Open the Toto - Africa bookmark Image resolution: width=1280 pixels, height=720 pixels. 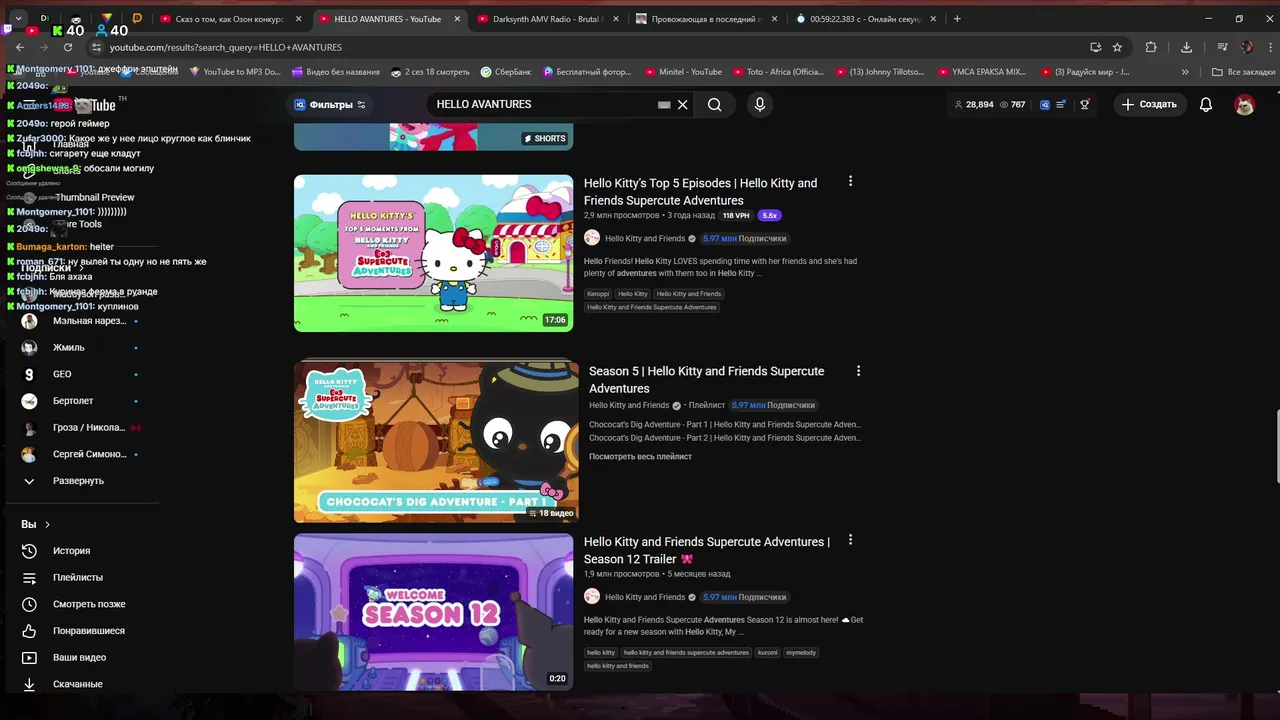(778, 72)
